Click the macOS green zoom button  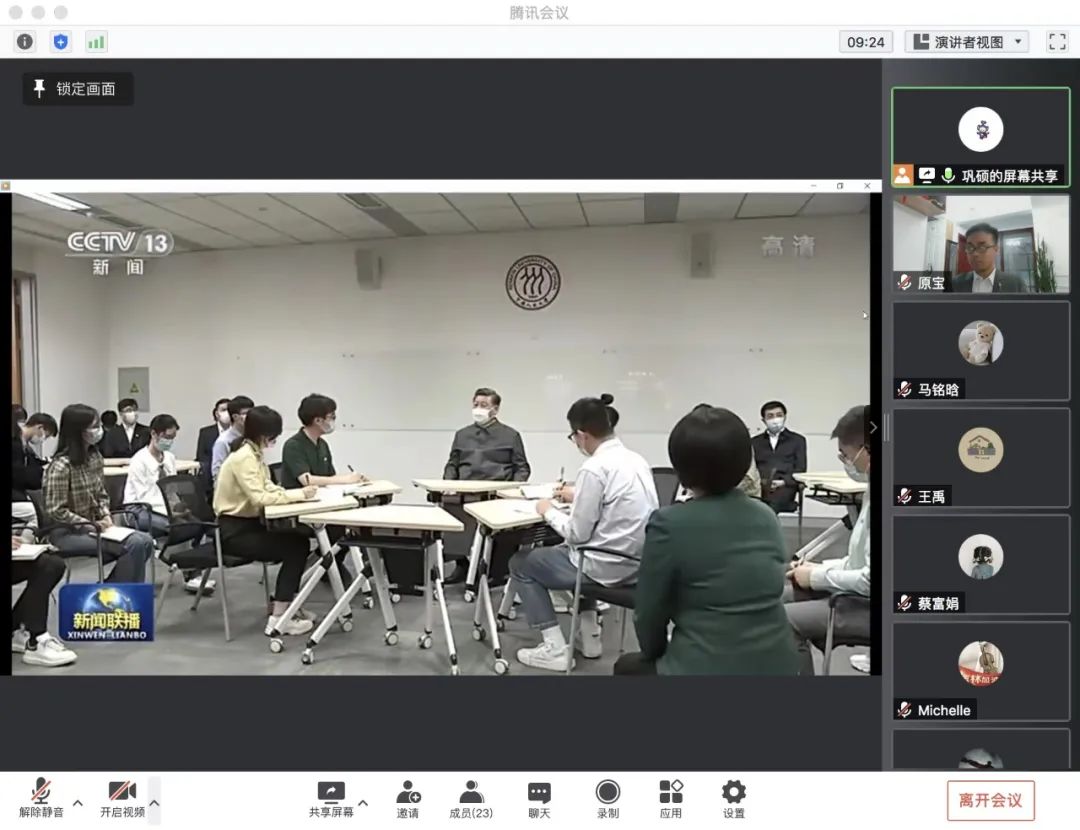(61, 12)
